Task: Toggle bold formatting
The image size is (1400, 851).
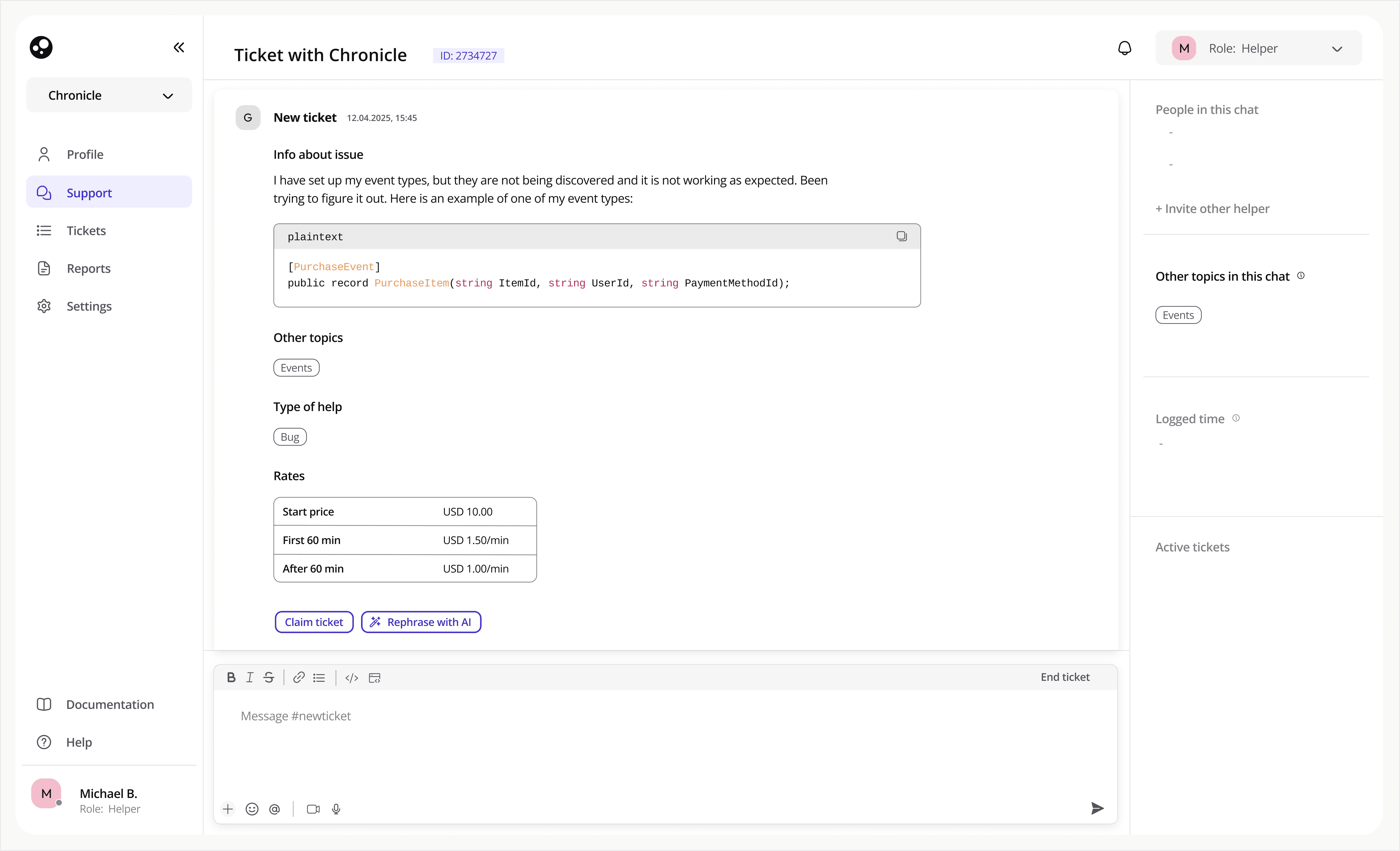Action: click(x=231, y=677)
